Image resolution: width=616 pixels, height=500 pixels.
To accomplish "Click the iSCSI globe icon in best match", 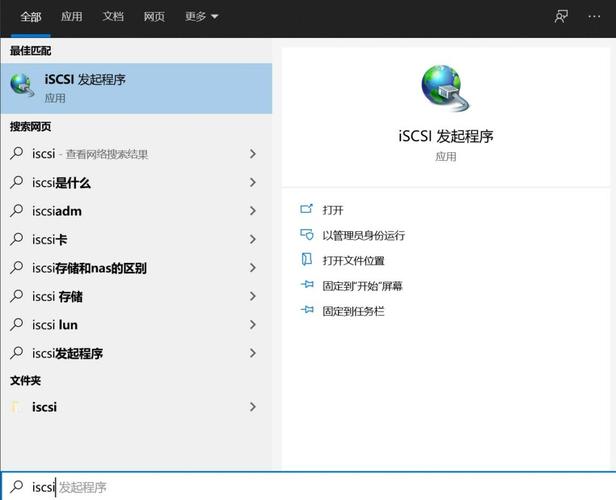I will (x=22, y=86).
